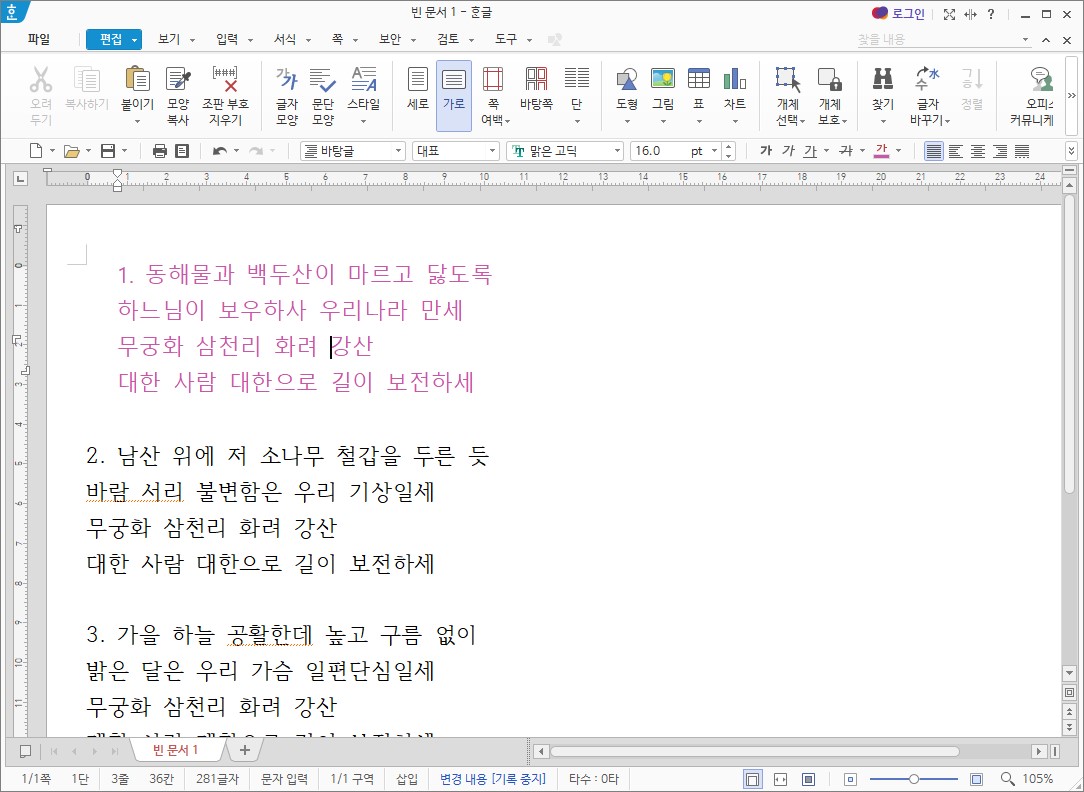The image size is (1084, 792).
Task: Select distribute (배분 정렬) alignment
Action: point(1022,151)
